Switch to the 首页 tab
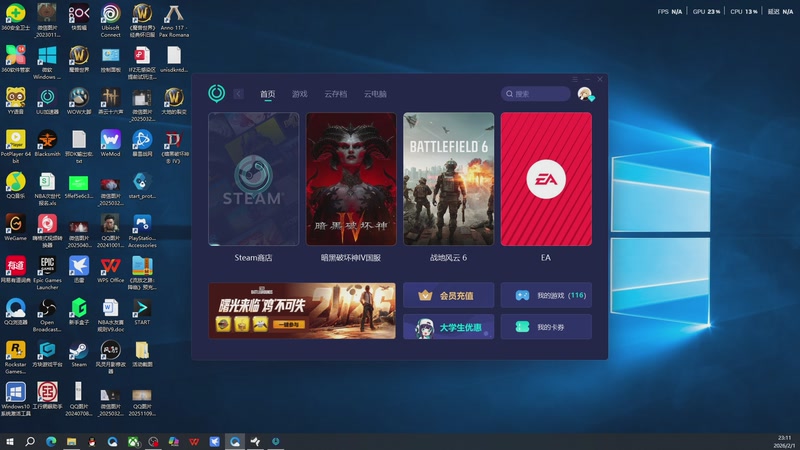 (x=267, y=94)
